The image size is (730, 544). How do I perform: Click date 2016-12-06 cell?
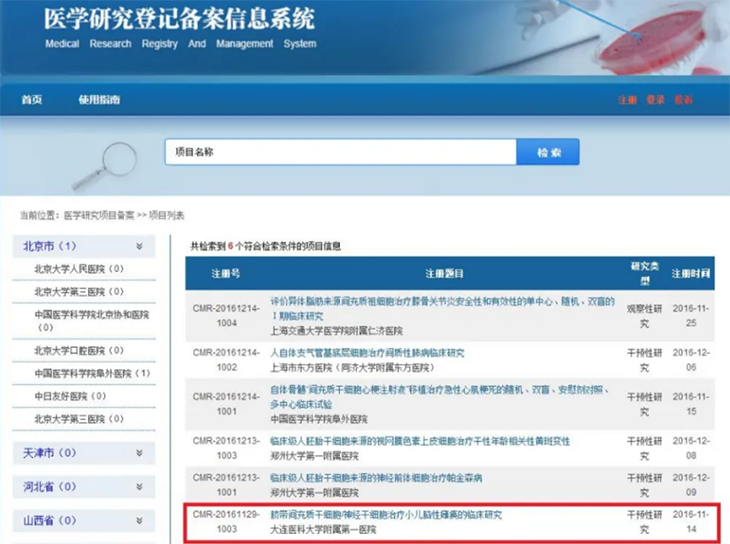[691, 360]
